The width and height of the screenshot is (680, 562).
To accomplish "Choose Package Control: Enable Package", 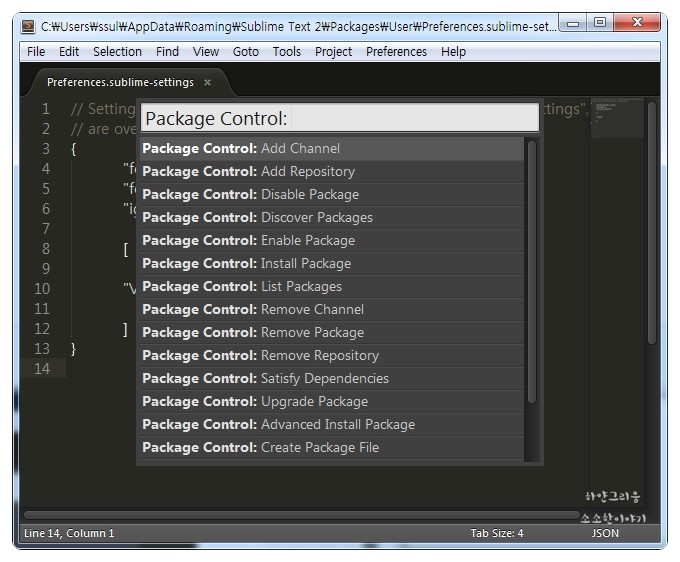I will click(332, 241).
